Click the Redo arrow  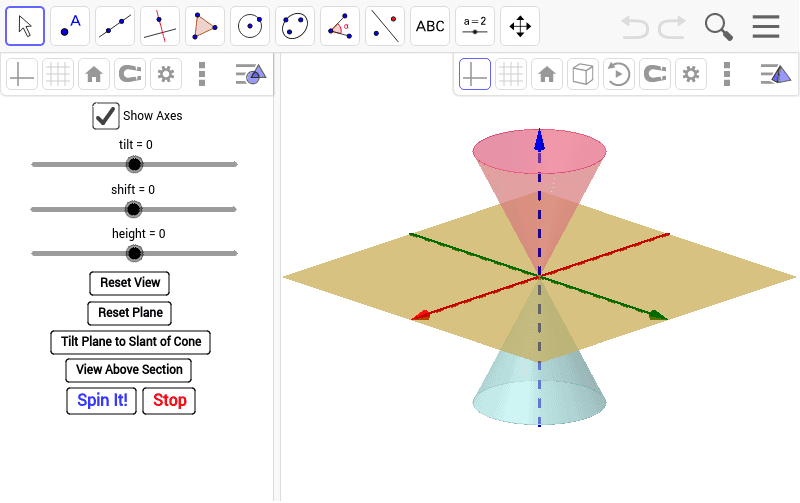671,27
